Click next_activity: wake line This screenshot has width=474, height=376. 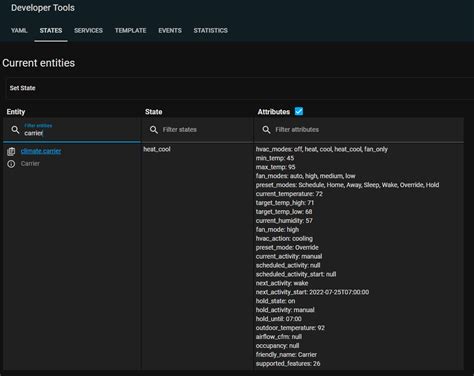pos(282,283)
